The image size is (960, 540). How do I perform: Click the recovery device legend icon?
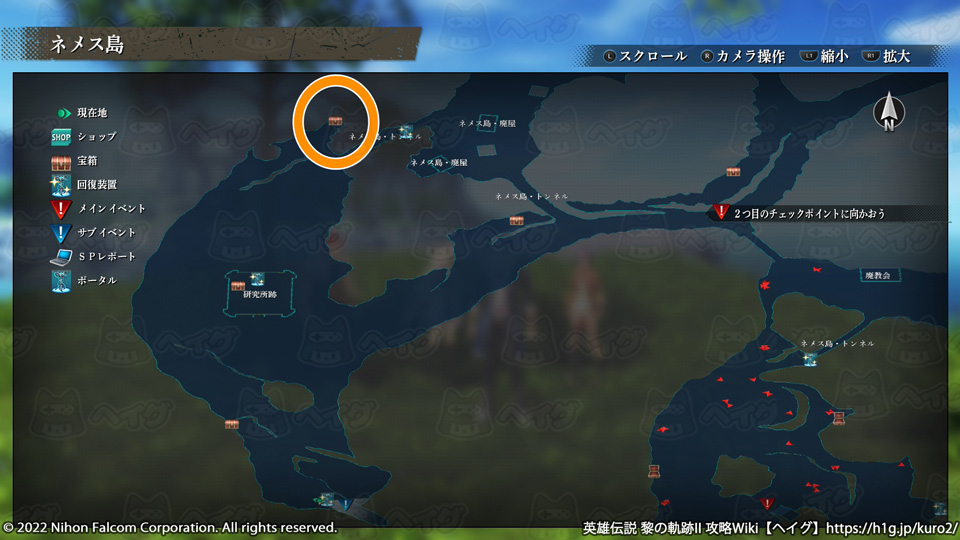click(61, 185)
